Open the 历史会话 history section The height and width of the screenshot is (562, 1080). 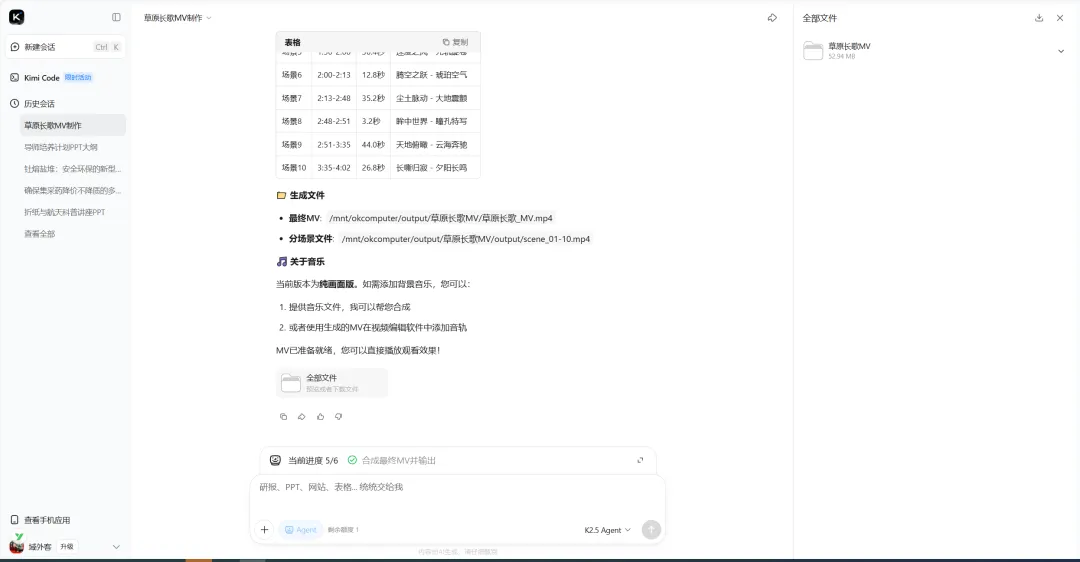pyautogui.click(x=39, y=103)
